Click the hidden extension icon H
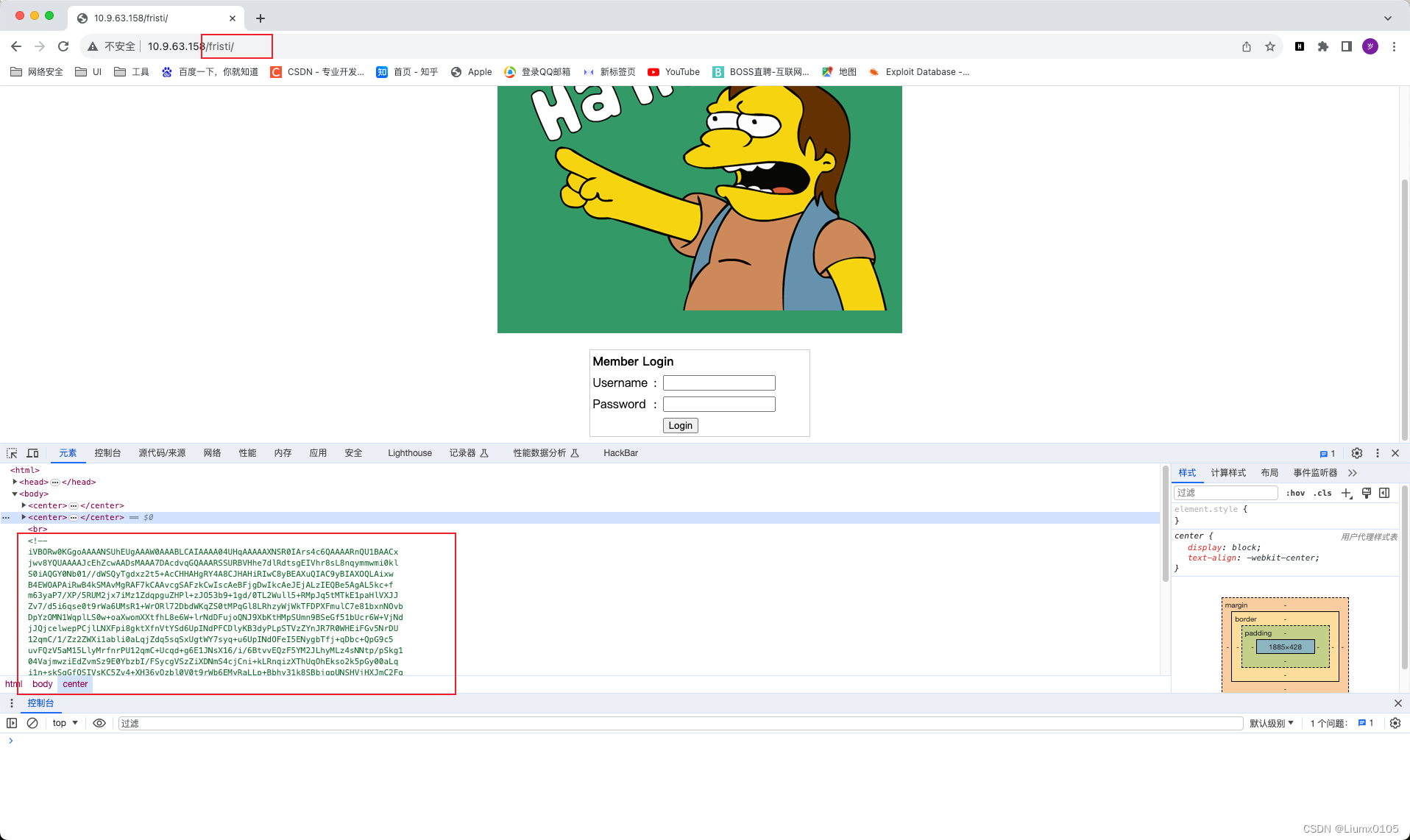The height and width of the screenshot is (840, 1410). click(x=1300, y=46)
